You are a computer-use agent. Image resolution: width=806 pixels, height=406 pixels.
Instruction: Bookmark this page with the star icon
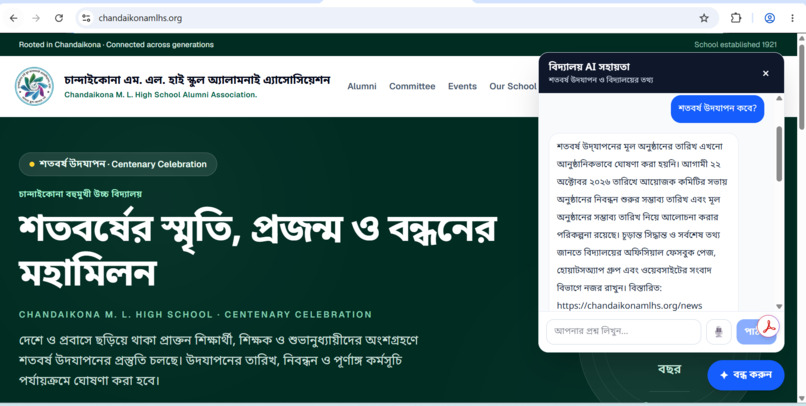(704, 19)
